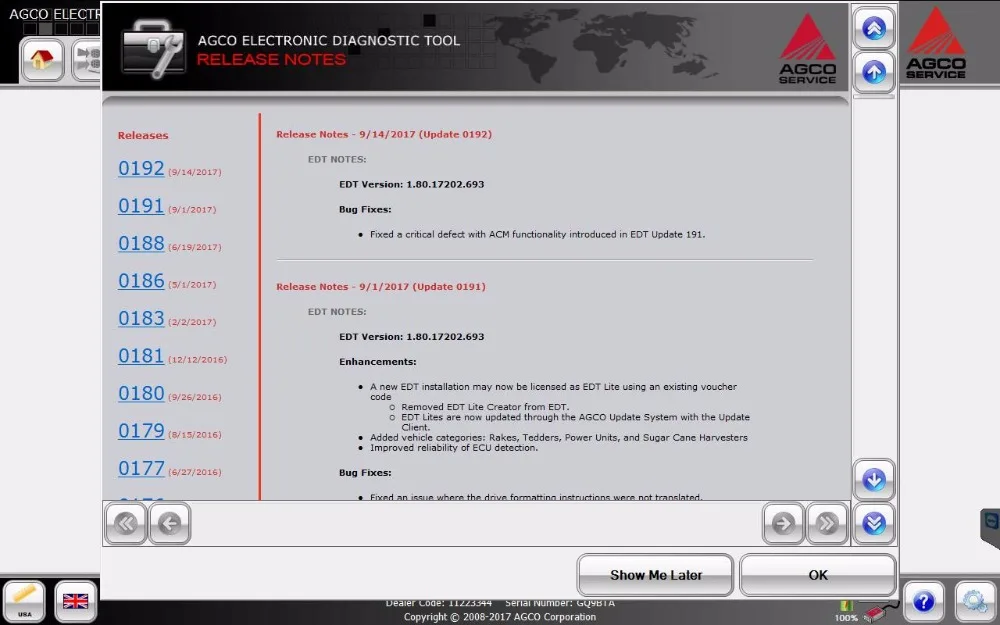
Task: Click the Home icon in top toolbar
Action: point(42,59)
